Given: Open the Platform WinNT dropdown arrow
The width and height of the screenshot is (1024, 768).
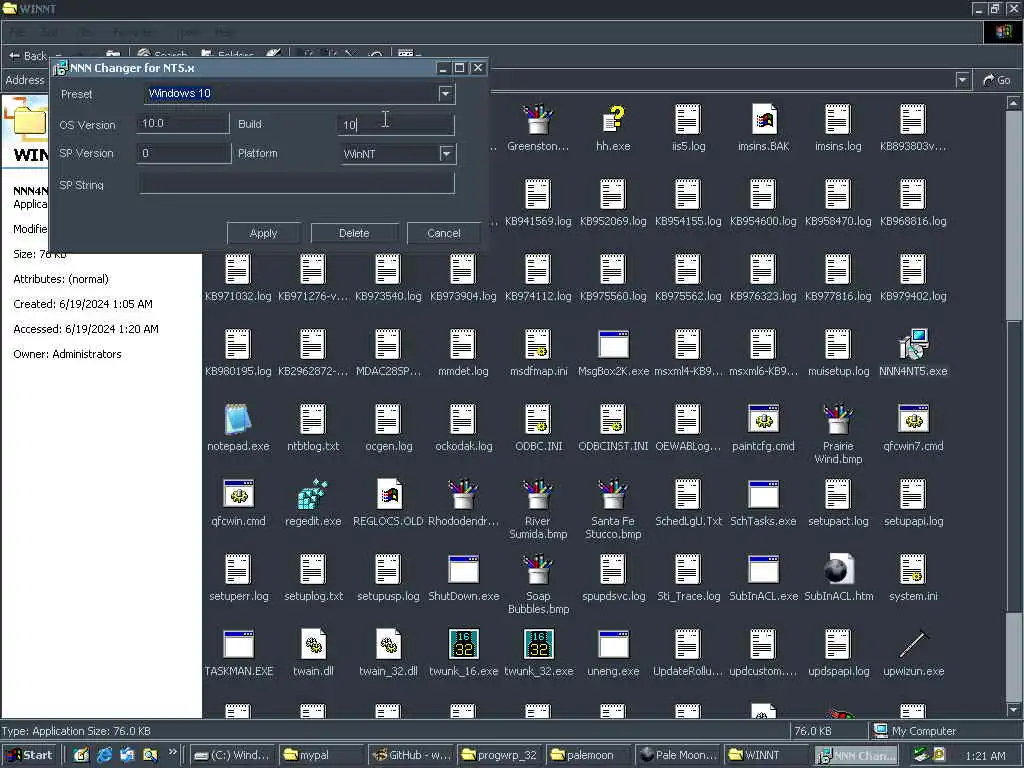Looking at the screenshot, I should [446, 154].
